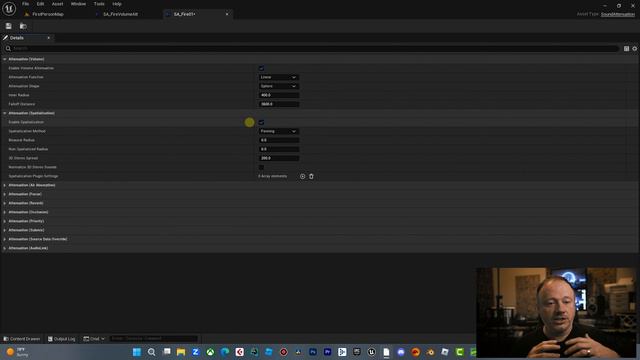Click the search magnifier in Details
Image resolution: width=640 pixels, height=360 pixels.
tap(8, 49)
